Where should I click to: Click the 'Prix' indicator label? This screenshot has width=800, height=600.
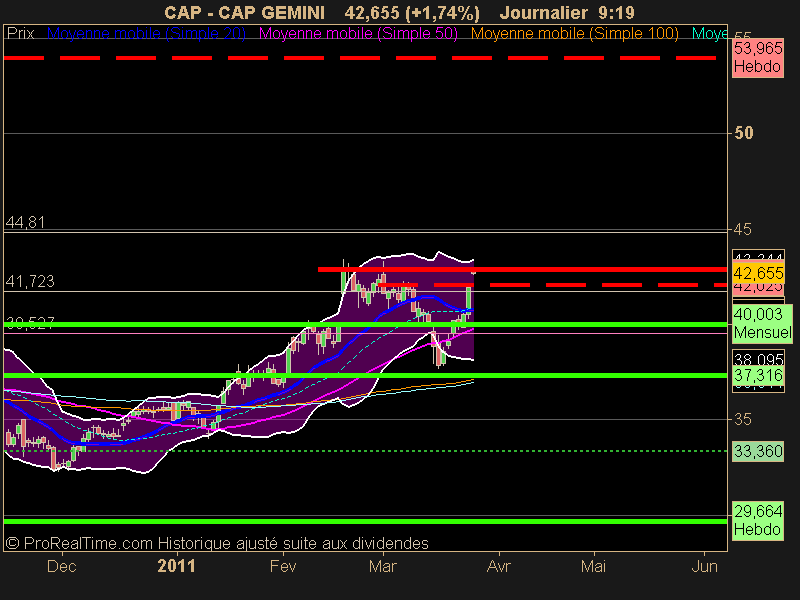pos(20,34)
